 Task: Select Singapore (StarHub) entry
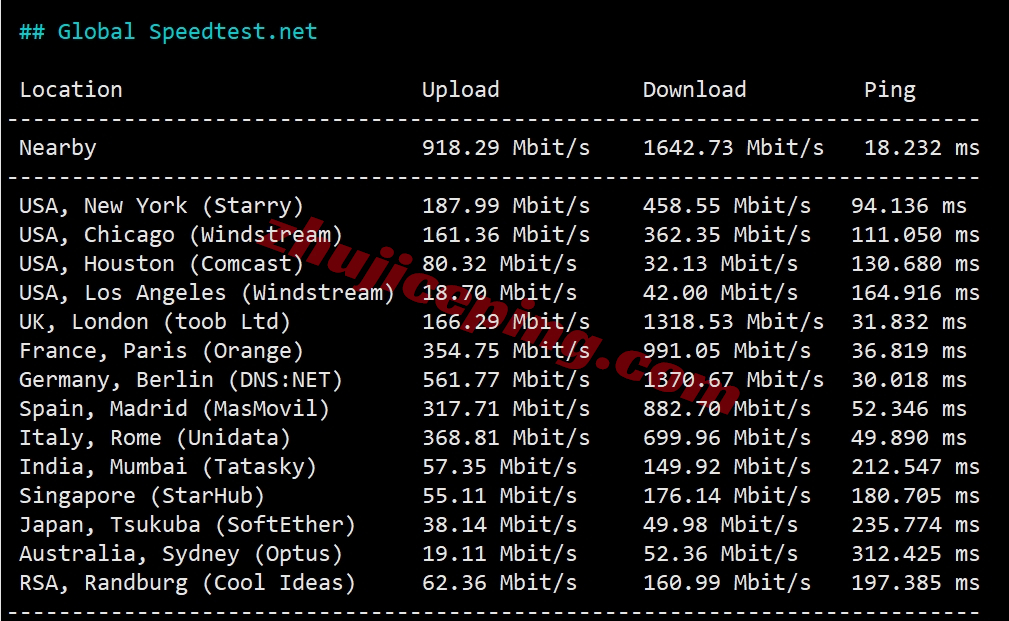click(142, 496)
